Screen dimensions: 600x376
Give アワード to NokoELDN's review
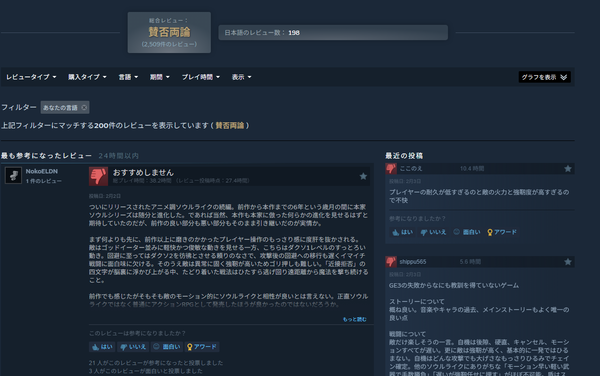[x=202, y=347]
